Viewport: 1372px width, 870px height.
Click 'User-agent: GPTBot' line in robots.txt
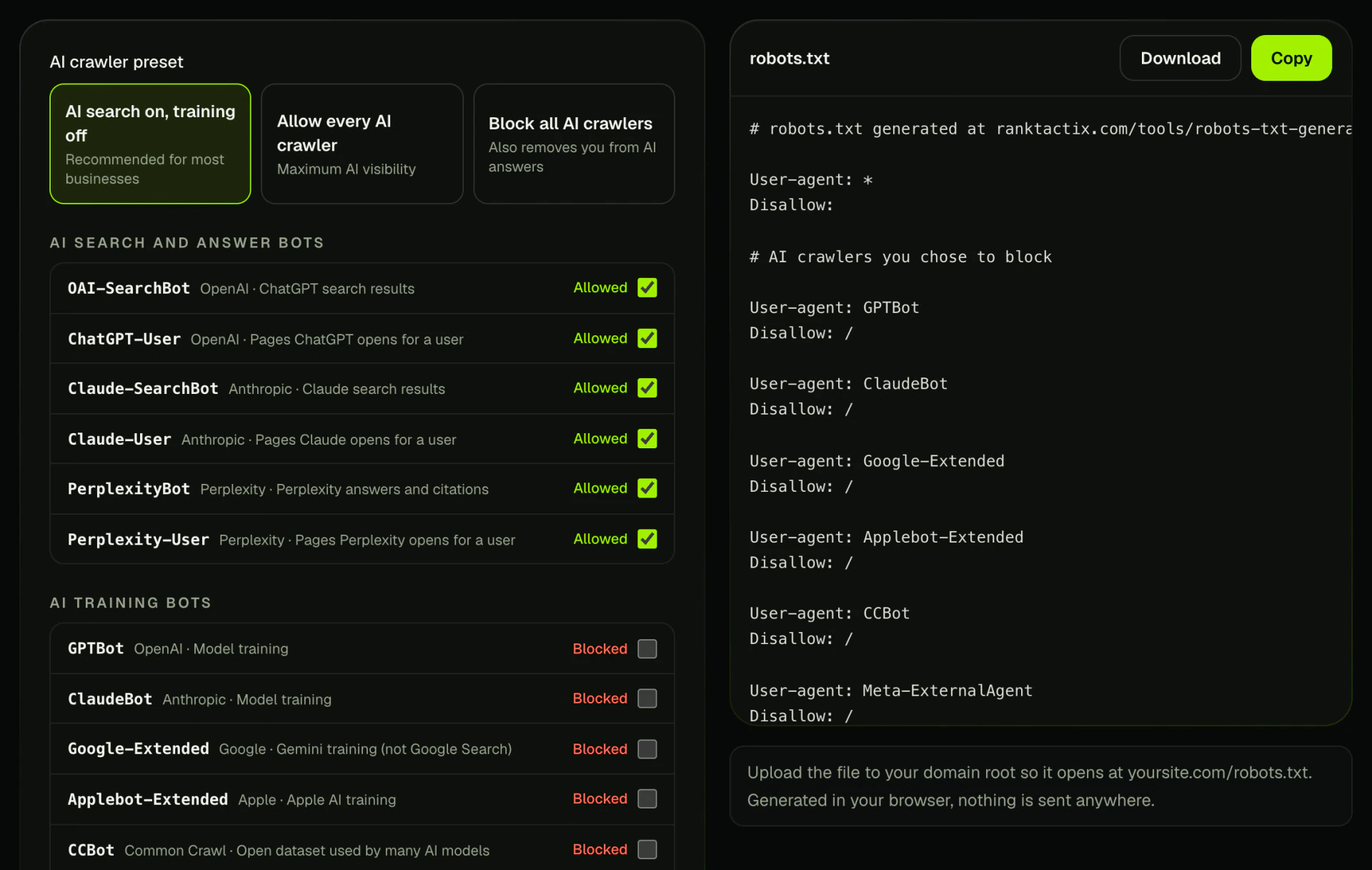point(835,307)
